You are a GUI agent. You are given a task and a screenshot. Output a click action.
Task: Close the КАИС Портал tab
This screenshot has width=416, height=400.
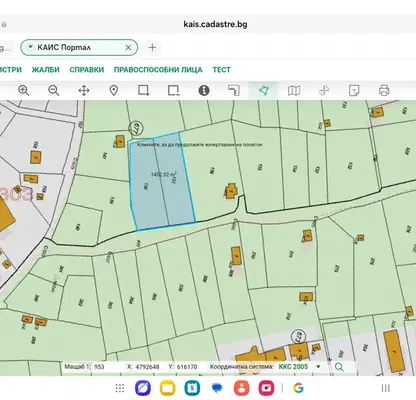128,48
